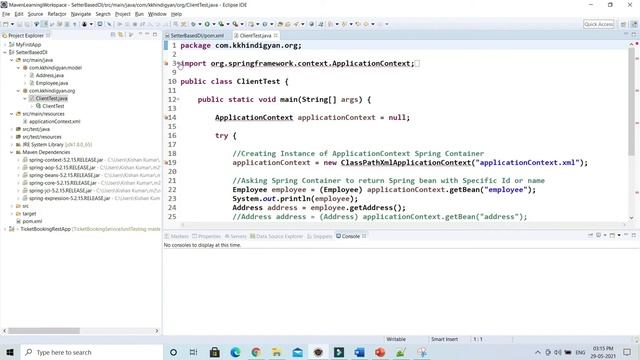Select the ClientTest class node
This screenshot has width=640, height=360.
tap(53, 106)
